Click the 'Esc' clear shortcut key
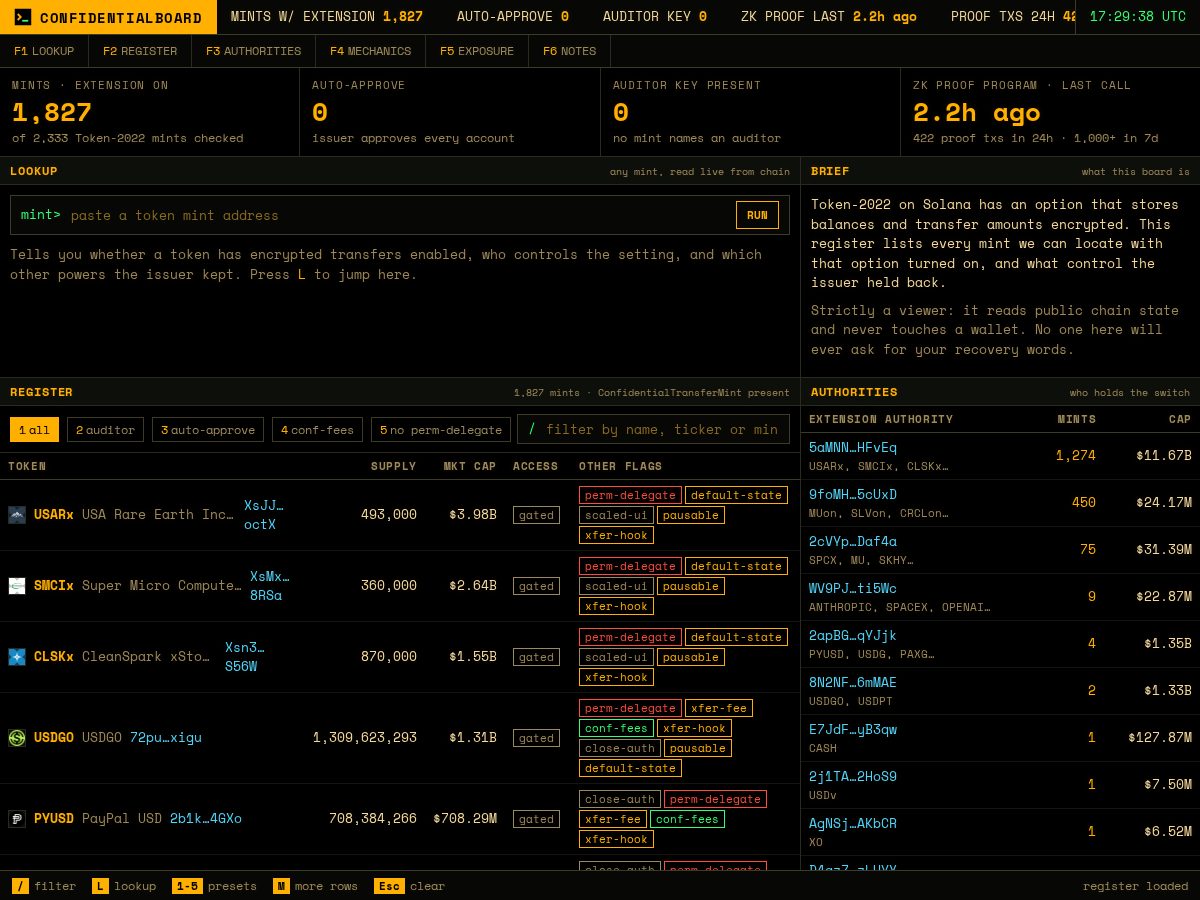The width and height of the screenshot is (1200, 900). coord(389,886)
